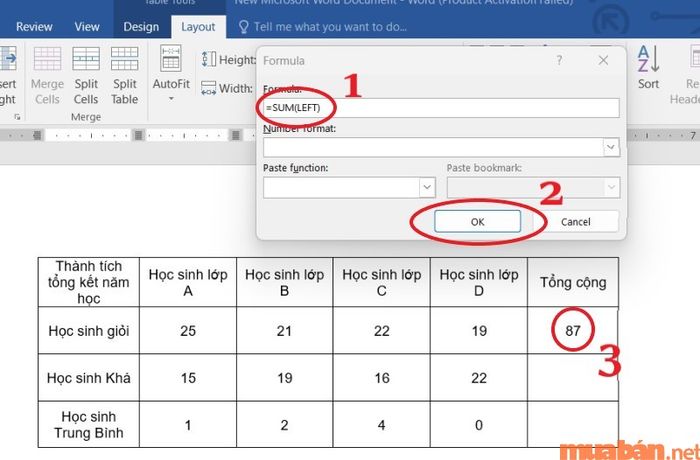Viewport: 700px width, 460px height.
Task: Click the 'Tổng cộng' header cell
Action: click(x=573, y=282)
